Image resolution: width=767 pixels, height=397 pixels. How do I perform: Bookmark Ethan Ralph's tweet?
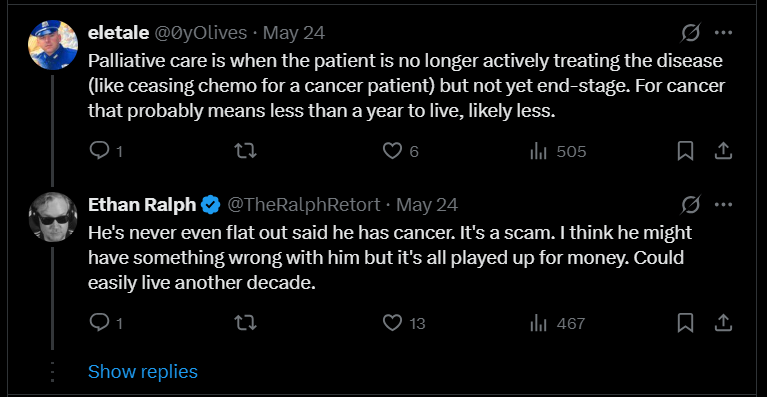[x=685, y=323]
